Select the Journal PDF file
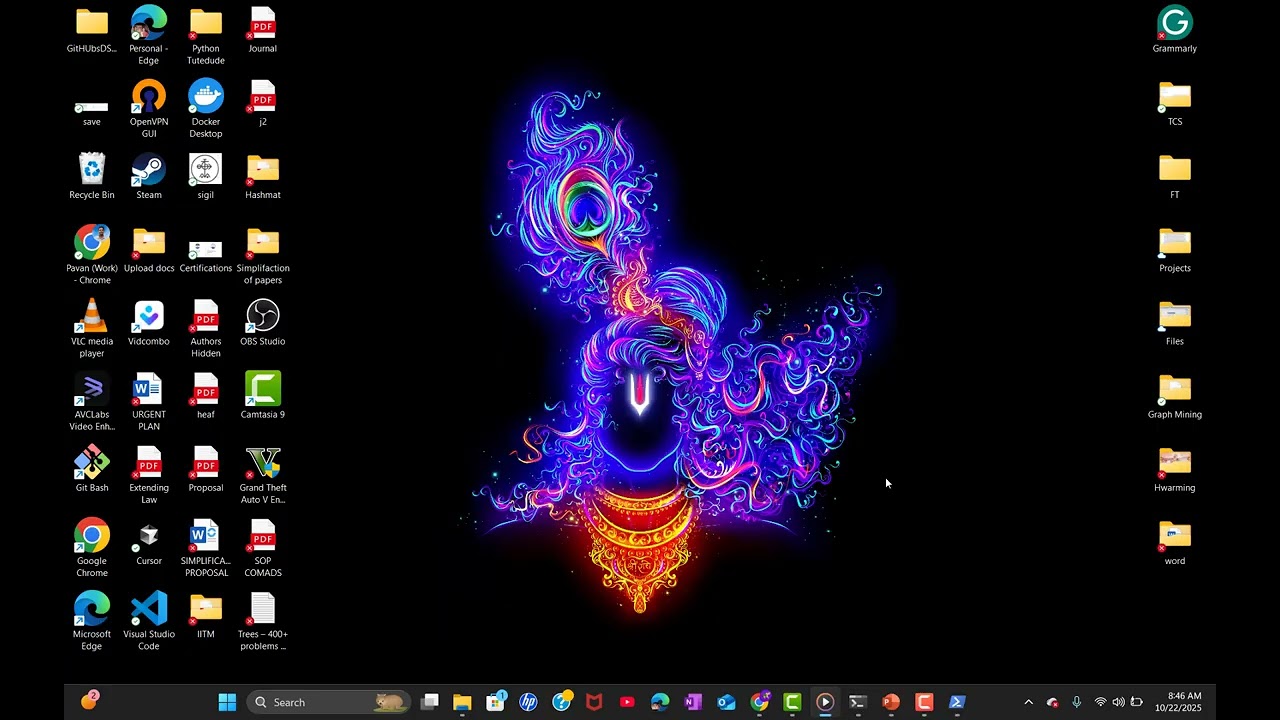This screenshot has height=720, width=1280. coord(263,22)
